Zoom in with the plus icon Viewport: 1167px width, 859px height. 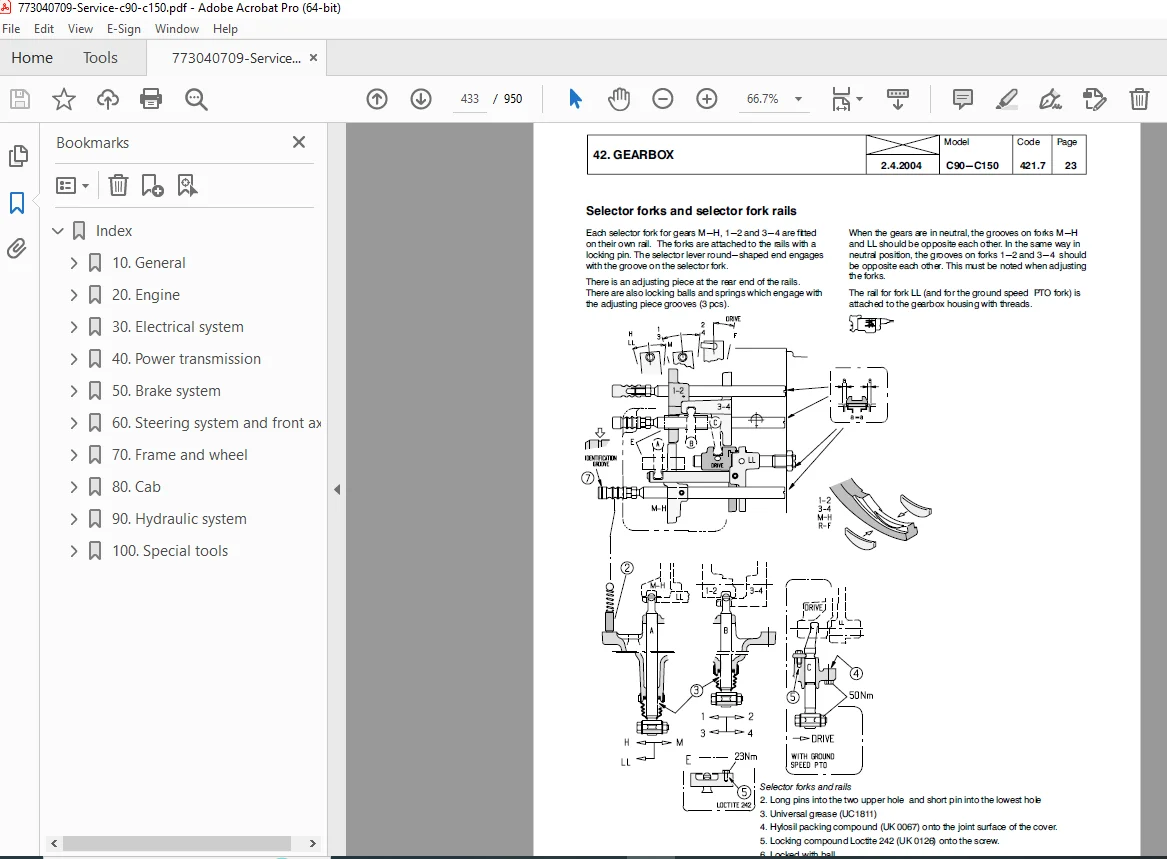706,99
